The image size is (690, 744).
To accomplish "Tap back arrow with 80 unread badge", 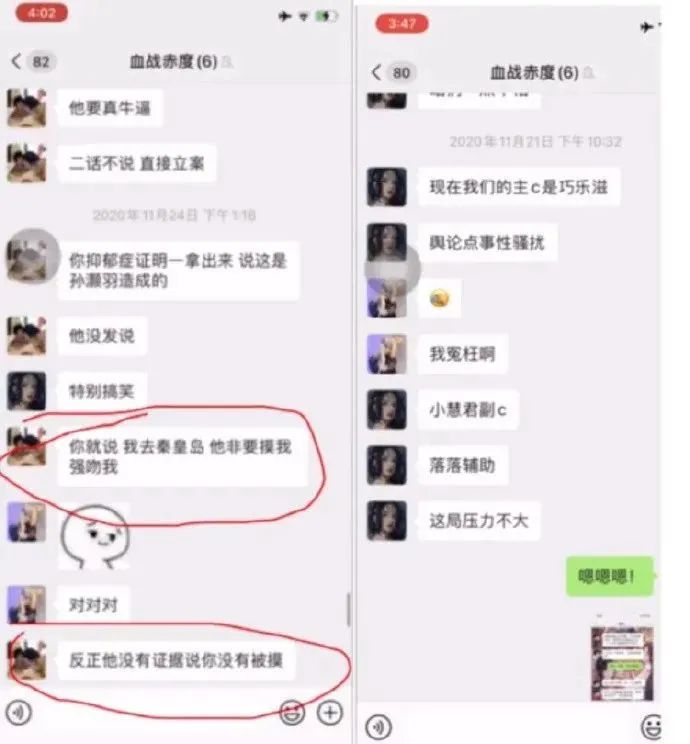I will click(x=392, y=72).
